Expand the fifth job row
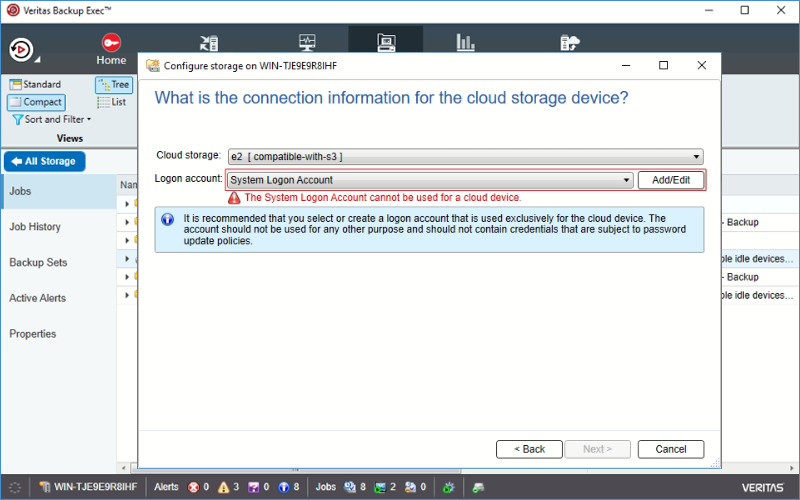The height and width of the screenshot is (500, 800). click(x=127, y=277)
